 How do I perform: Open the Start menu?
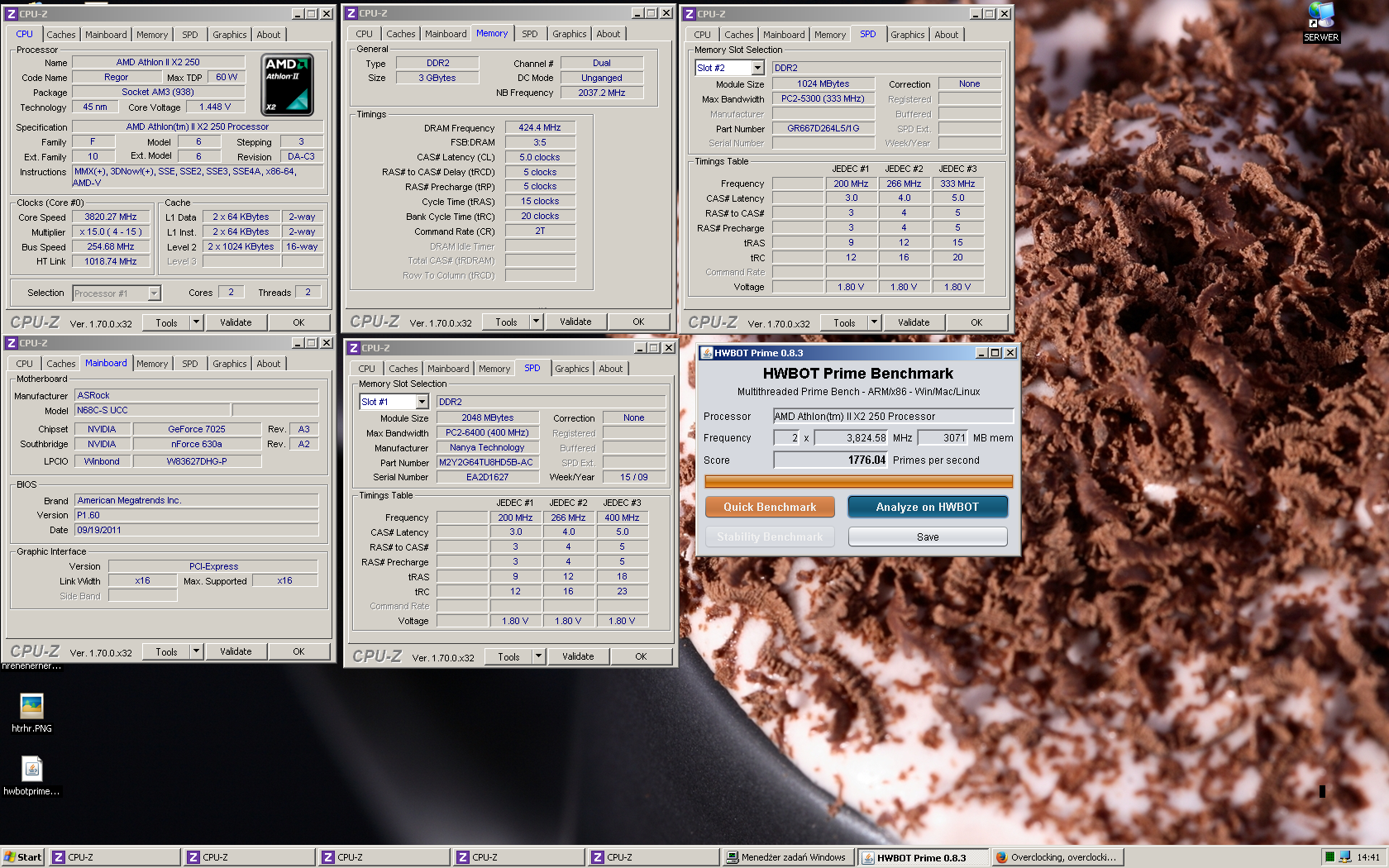click(x=22, y=857)
